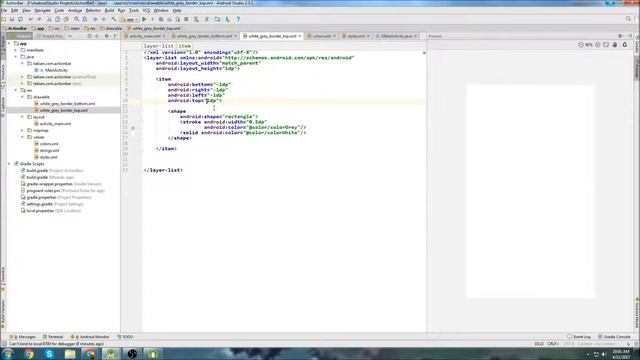Click the Debug app bug icon
The image size is (640, 360).
(x=161, y=19)
